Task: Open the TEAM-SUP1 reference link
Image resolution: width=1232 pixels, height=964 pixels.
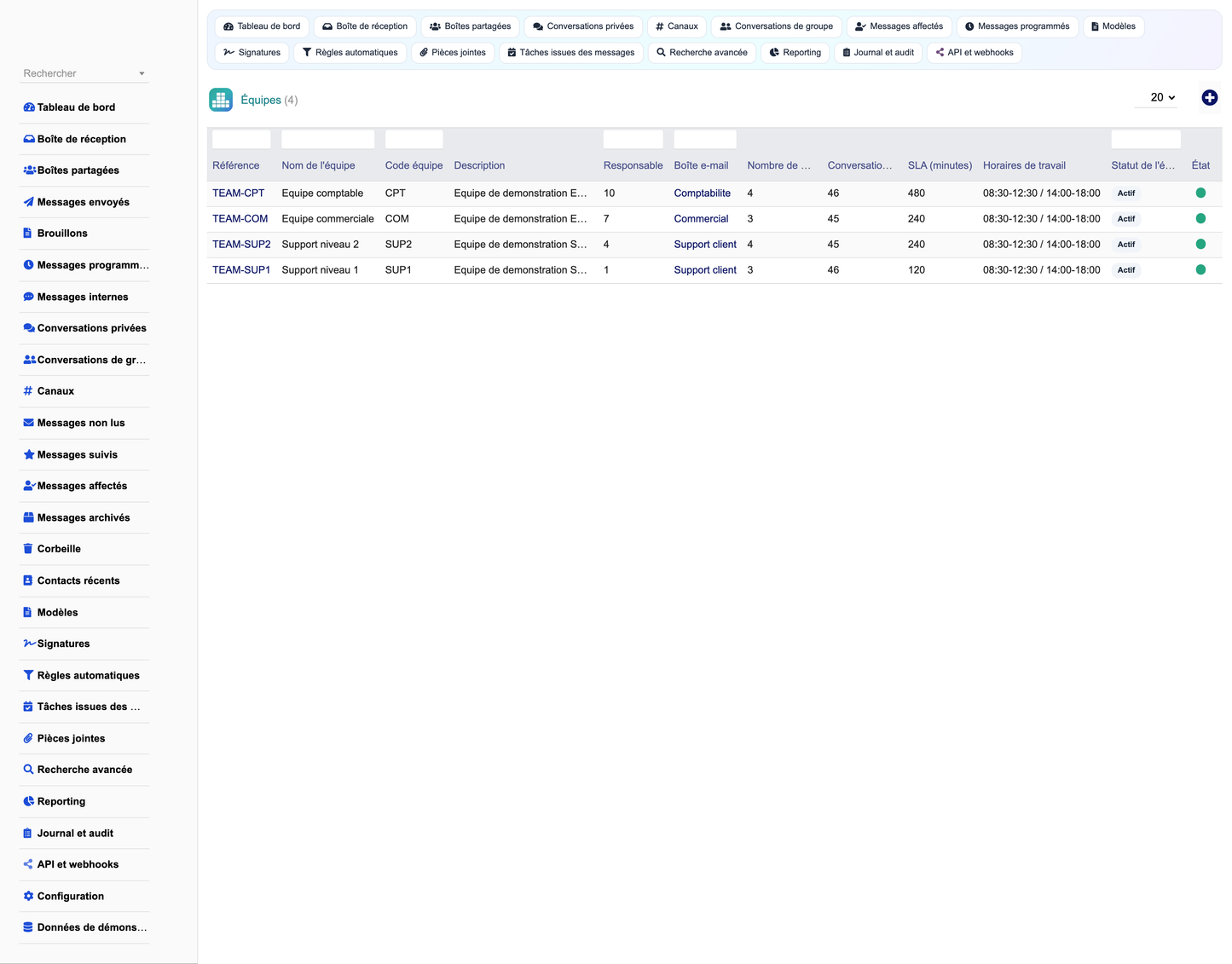Action: coord(241,270)
